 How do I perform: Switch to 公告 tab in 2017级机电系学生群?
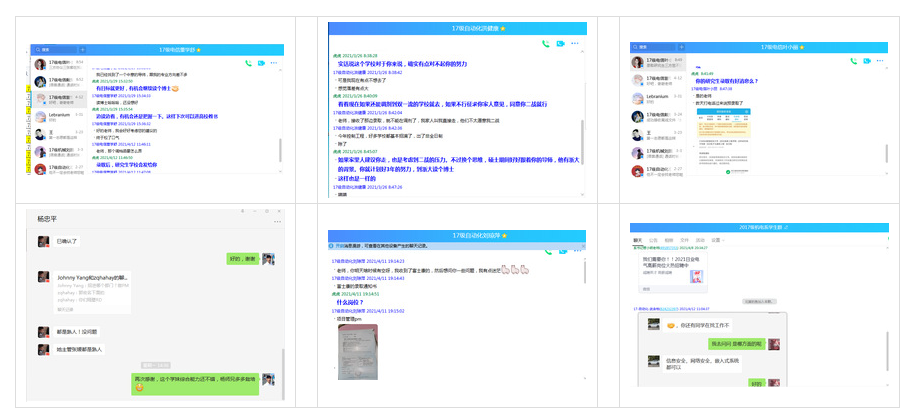point(653,240)
